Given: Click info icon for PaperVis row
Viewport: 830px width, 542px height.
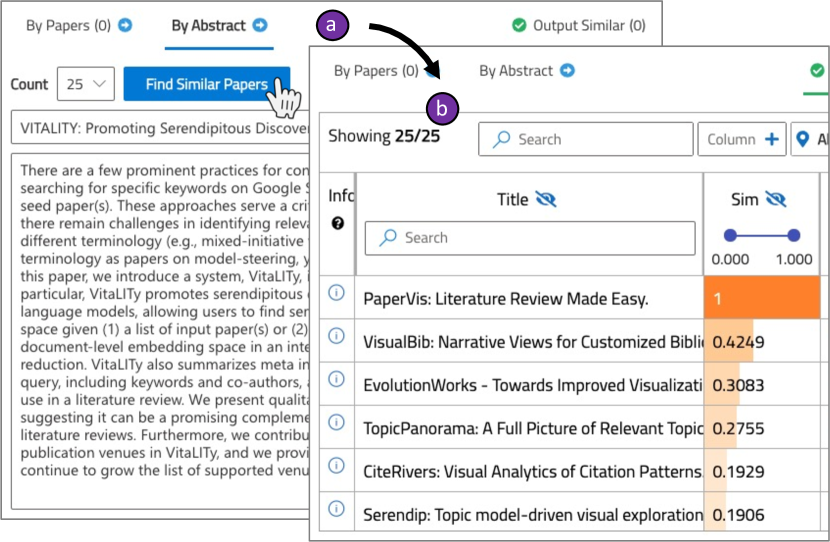Looking at the screenshot, I should click(x=336, y=292).
